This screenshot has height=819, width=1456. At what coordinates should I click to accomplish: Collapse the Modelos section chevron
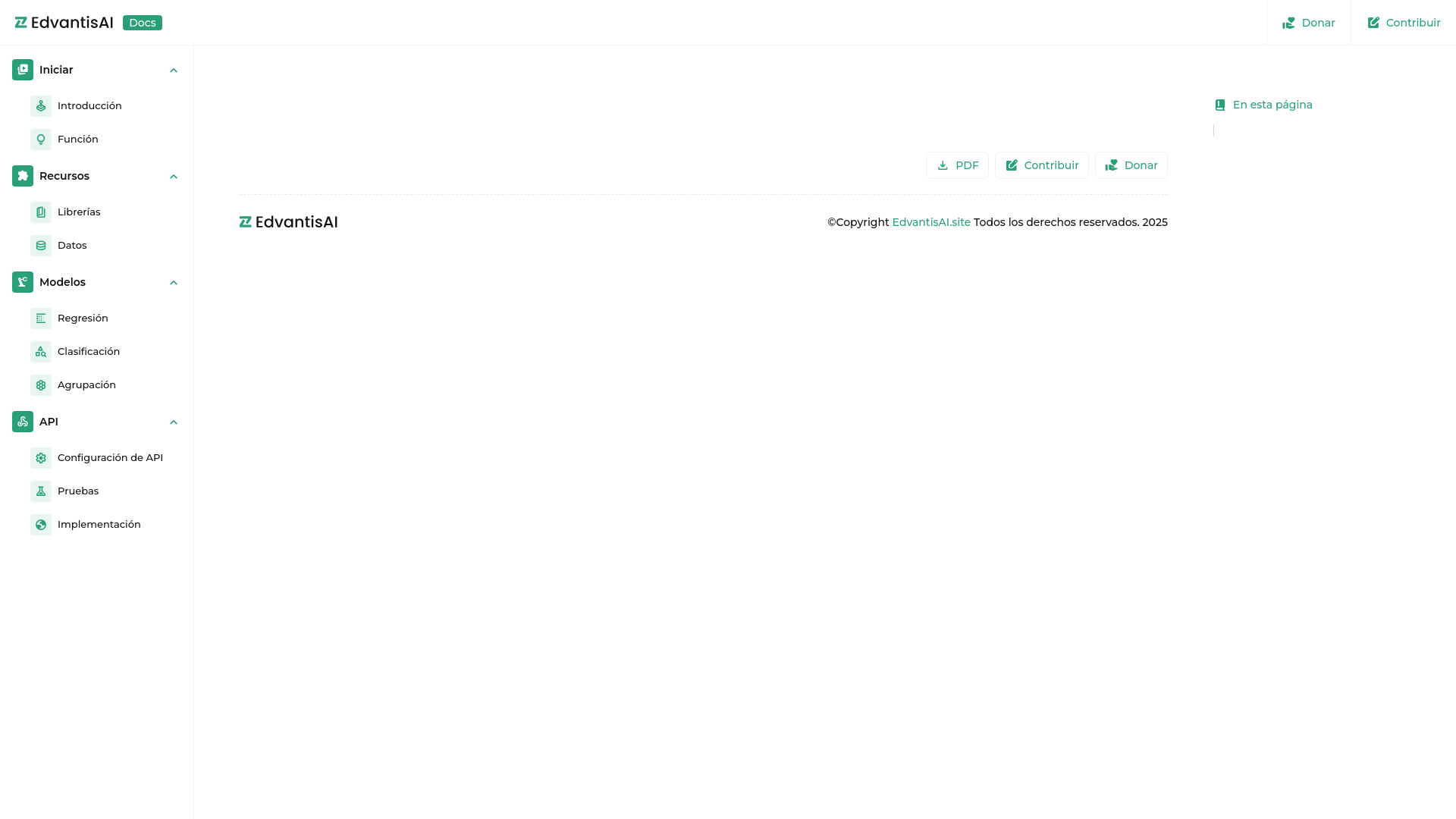tap(174, 283)
